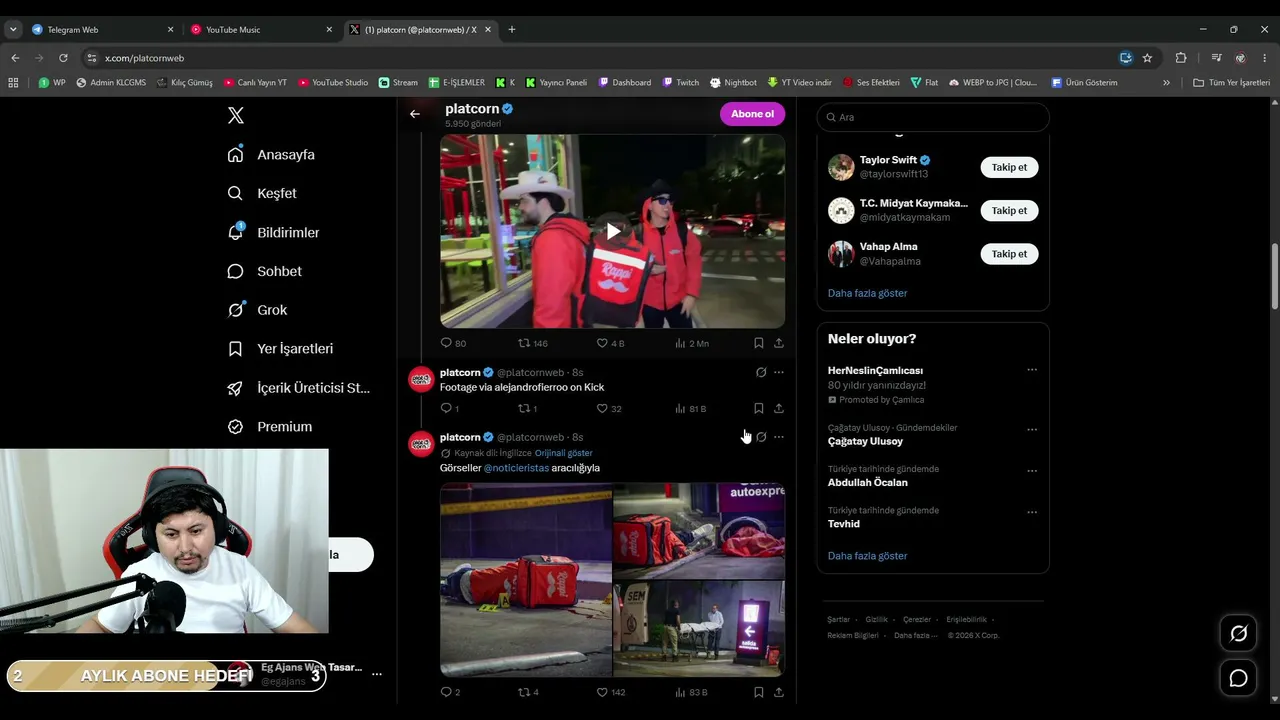Open Grok actions on the Footage post
Viewport: 1280px width, 720px height.
pyautogui.click(x=761, y=372)
